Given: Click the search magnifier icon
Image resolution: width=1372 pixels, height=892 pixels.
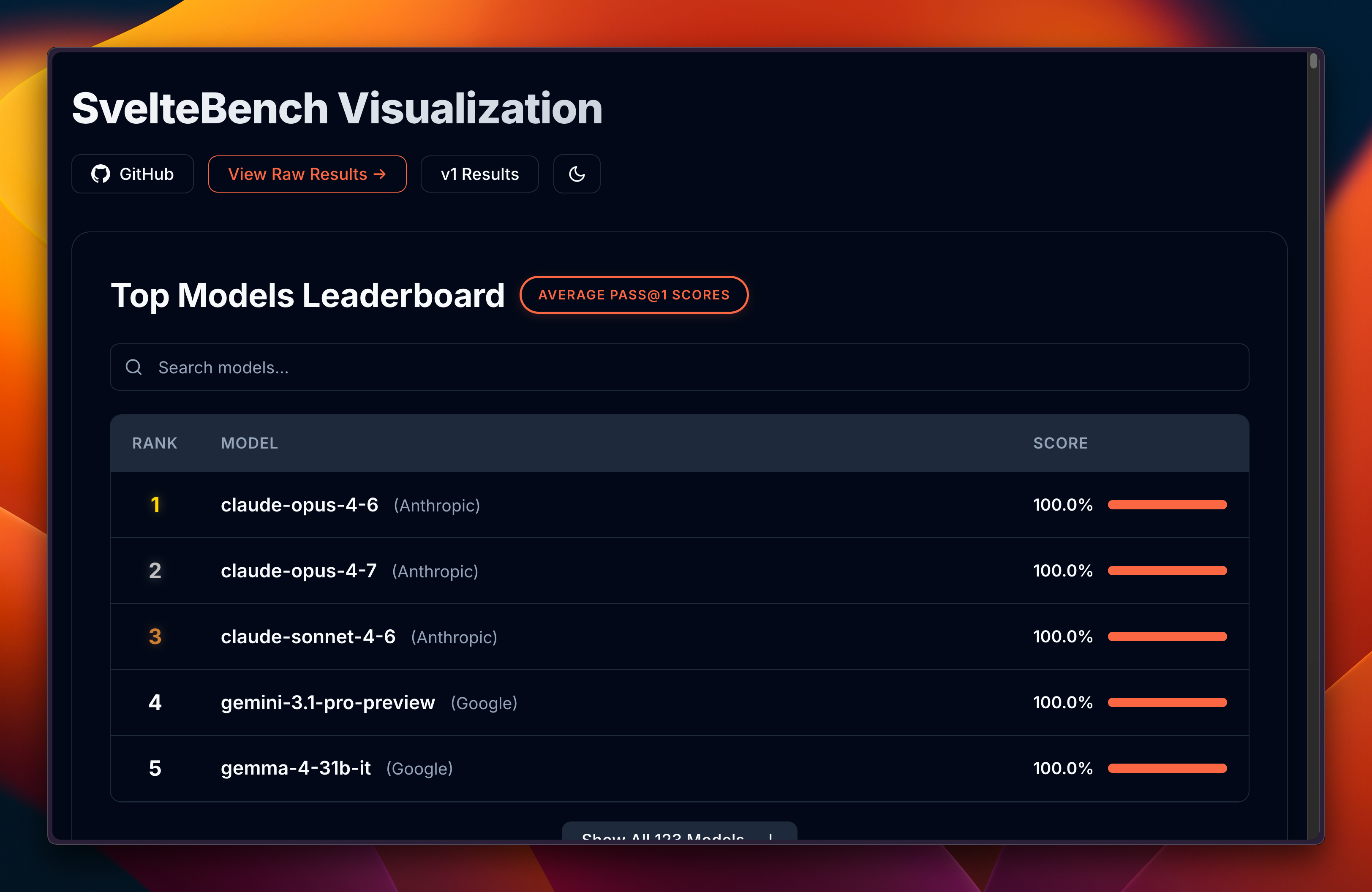Looking at the screenshot, I should coord(134,367).
